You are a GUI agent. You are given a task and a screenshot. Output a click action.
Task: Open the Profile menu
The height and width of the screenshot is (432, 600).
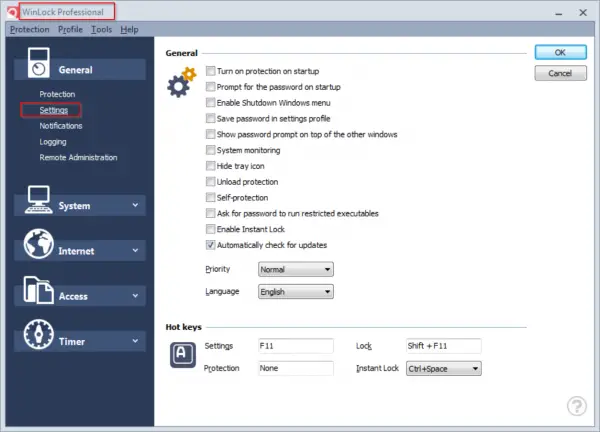[x=70, y=29]
